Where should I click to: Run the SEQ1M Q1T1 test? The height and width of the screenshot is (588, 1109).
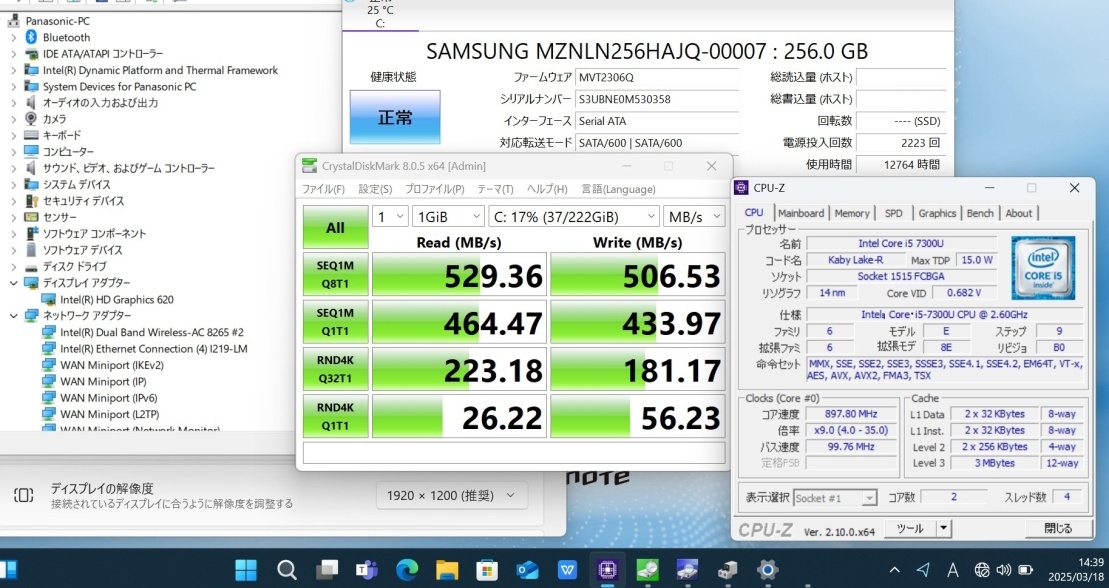pyautogui.click(x=335, y=322)
